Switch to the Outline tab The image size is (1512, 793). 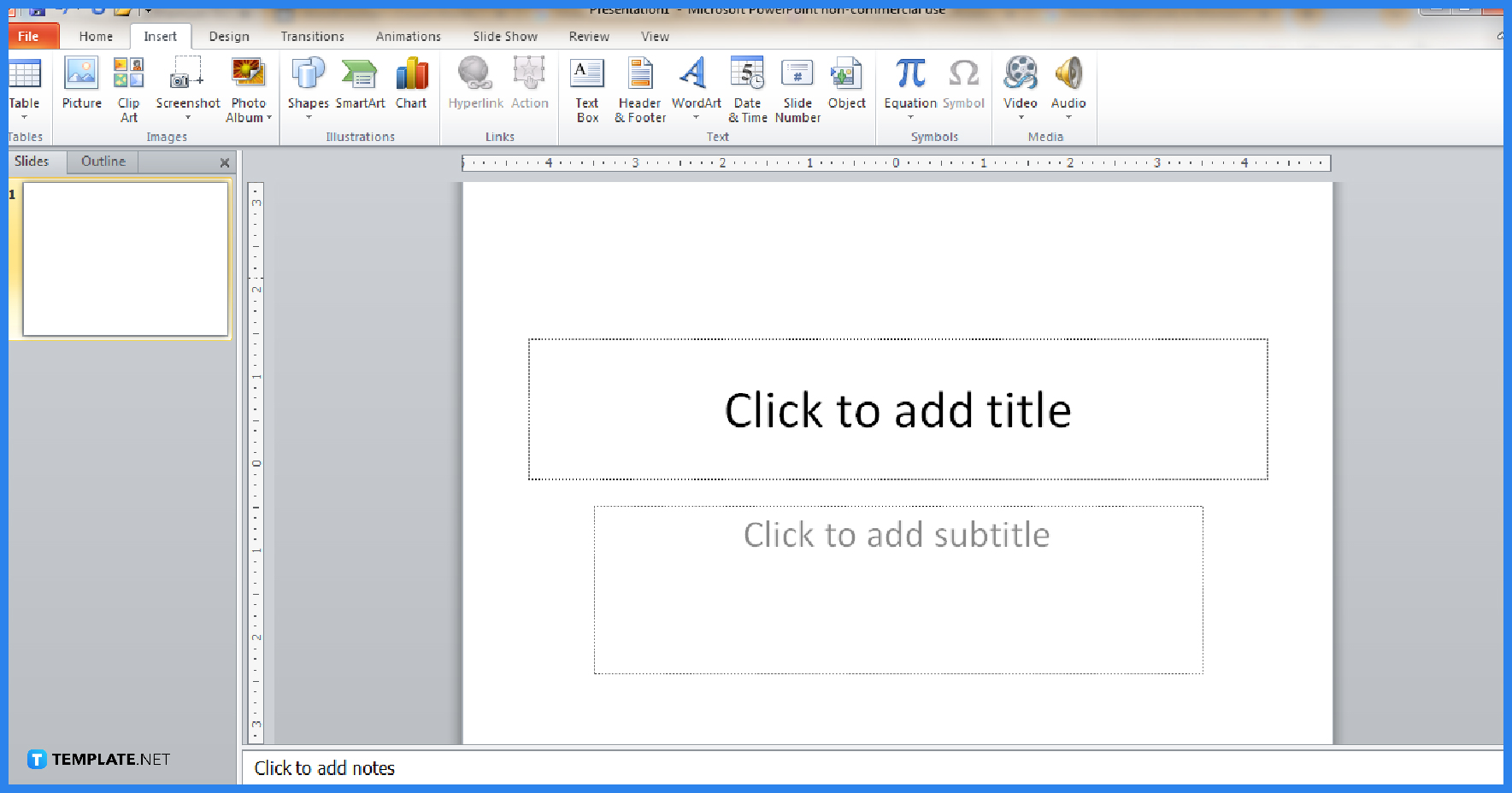click(x=102, y=161)
